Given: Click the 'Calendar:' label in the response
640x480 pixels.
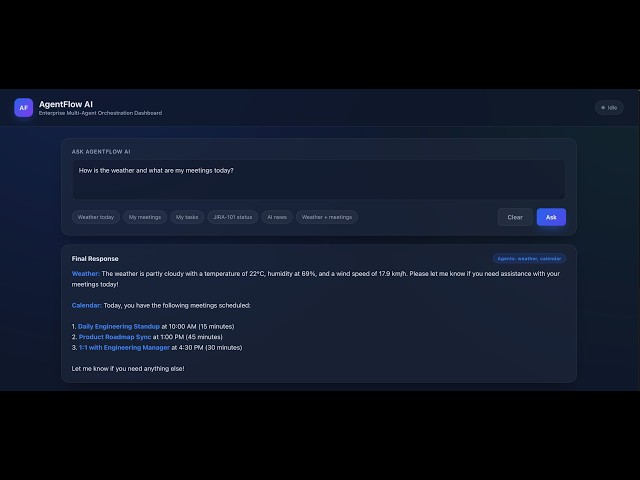Looking at the screenshot, I should [x=87, y=305].
